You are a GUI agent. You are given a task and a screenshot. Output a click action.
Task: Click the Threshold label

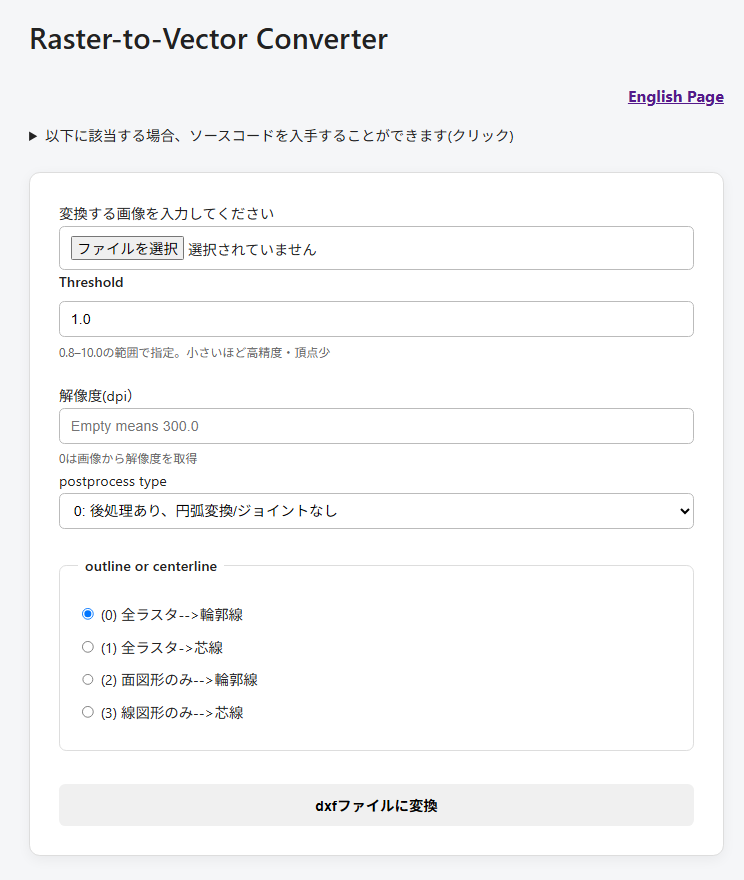click(x=91, y=282)
